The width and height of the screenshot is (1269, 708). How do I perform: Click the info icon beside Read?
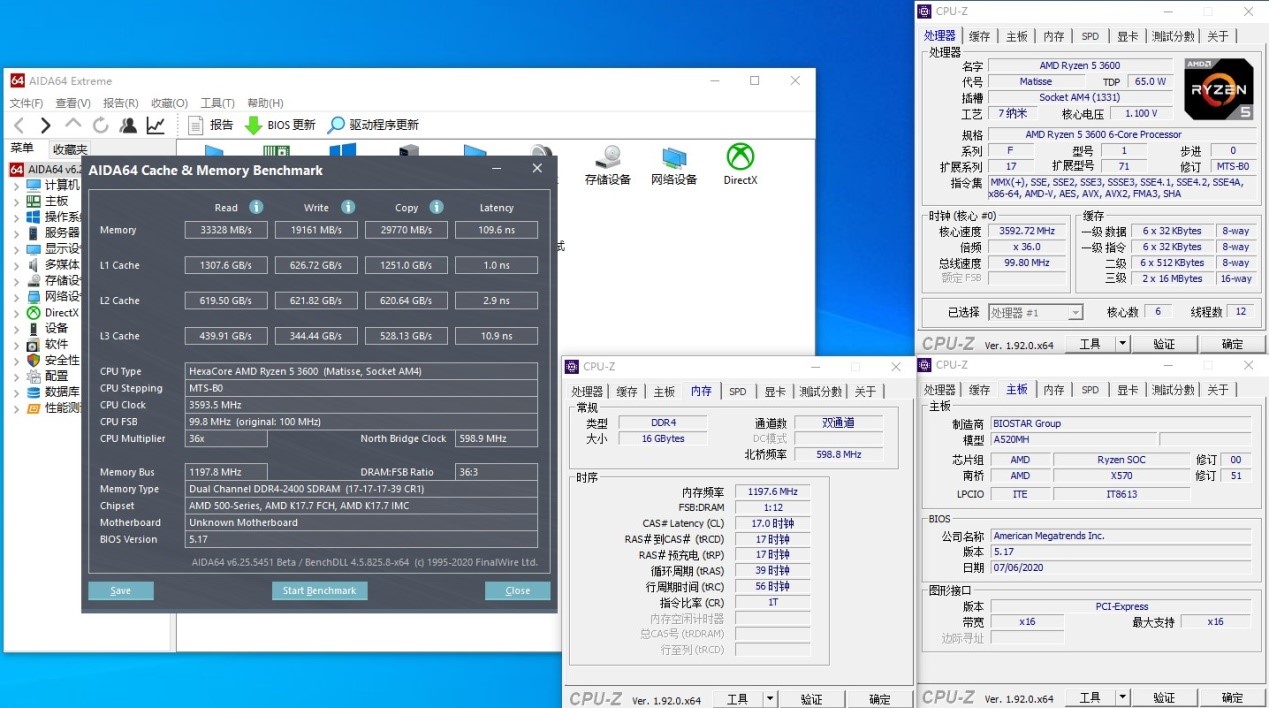click(256, 207)
